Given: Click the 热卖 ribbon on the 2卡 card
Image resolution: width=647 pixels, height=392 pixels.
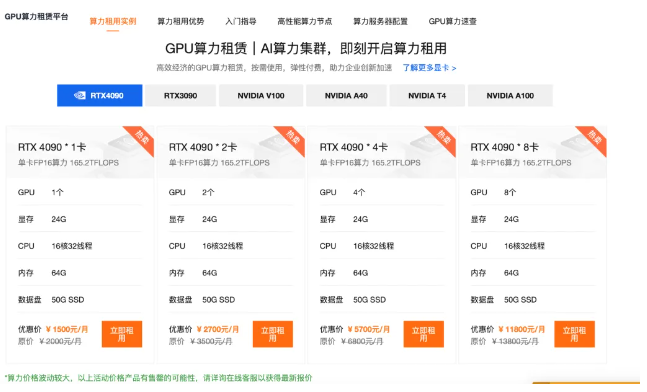Looking at the screenshot, I should [292, 137].
